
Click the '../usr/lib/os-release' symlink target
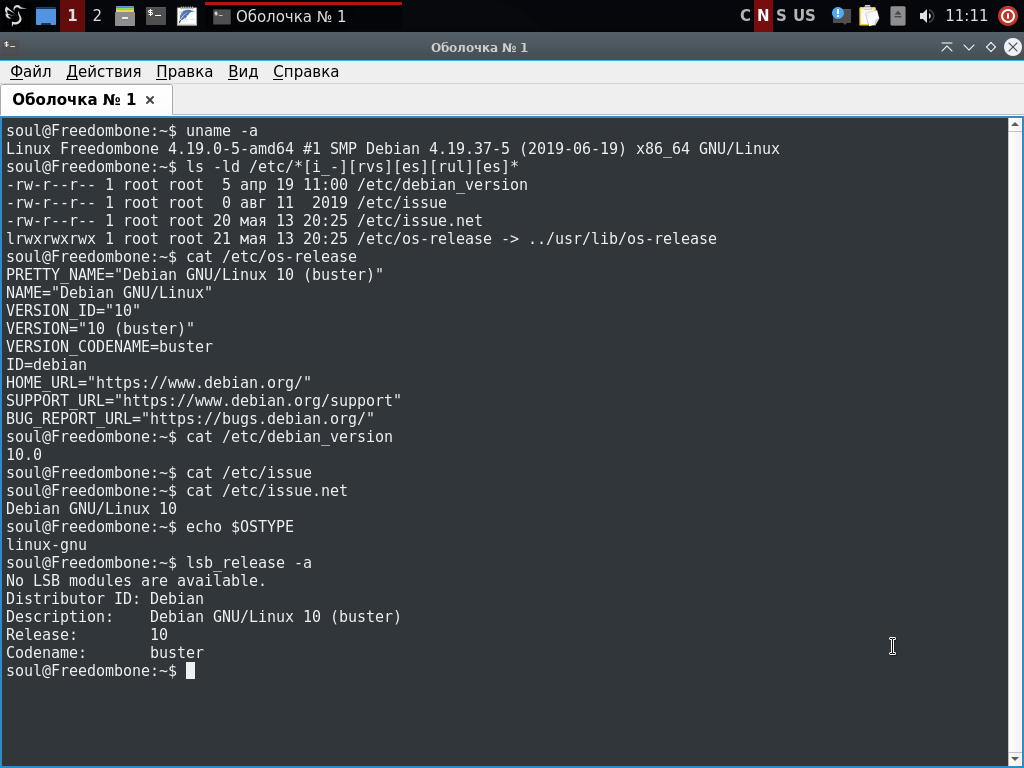tap(622, 239)
